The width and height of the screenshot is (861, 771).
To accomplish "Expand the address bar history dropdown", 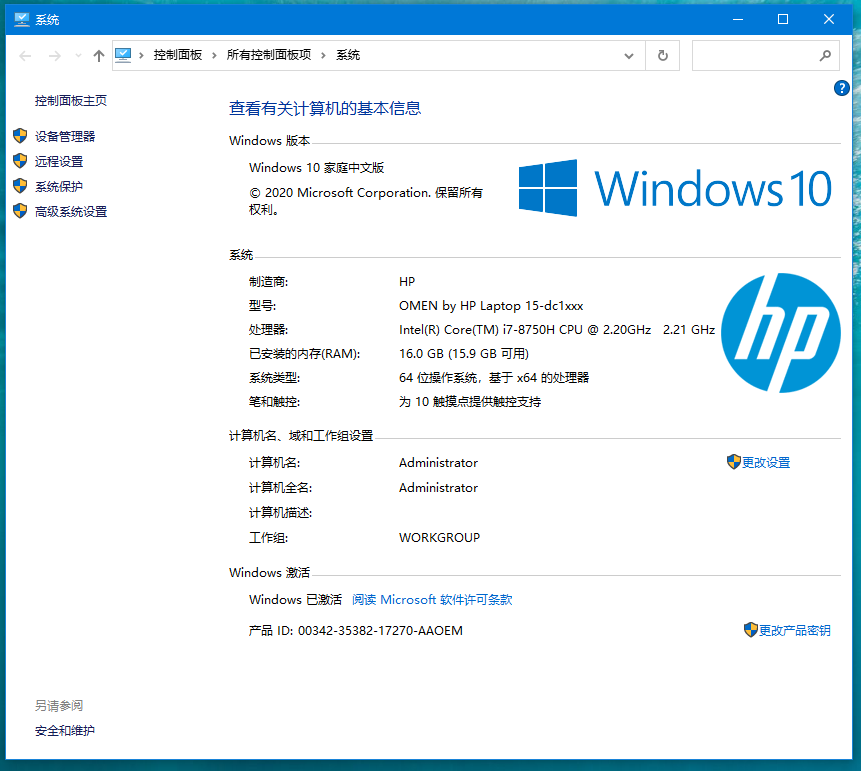I will coord(628,56).
